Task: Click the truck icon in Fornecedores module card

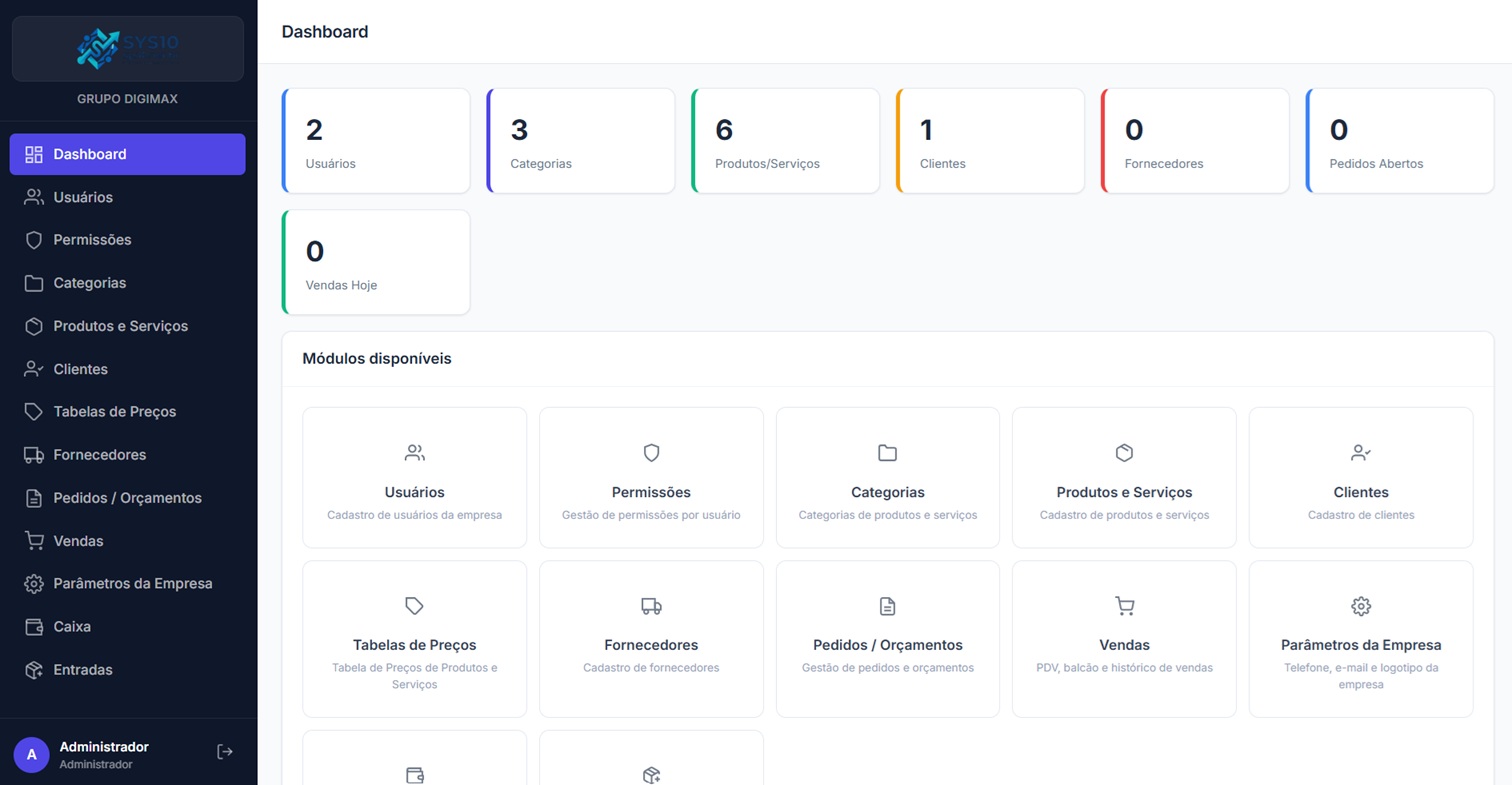Action: coord(651,606)
